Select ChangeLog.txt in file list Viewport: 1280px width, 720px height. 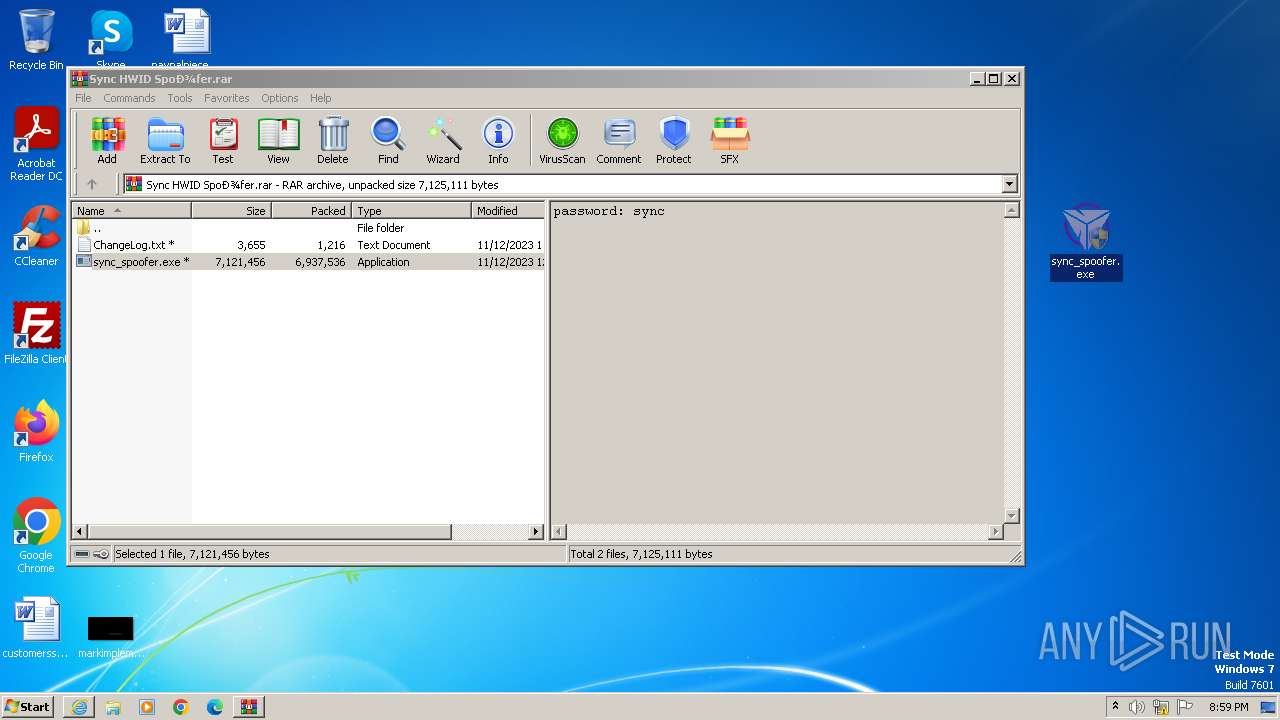[309, 245]
